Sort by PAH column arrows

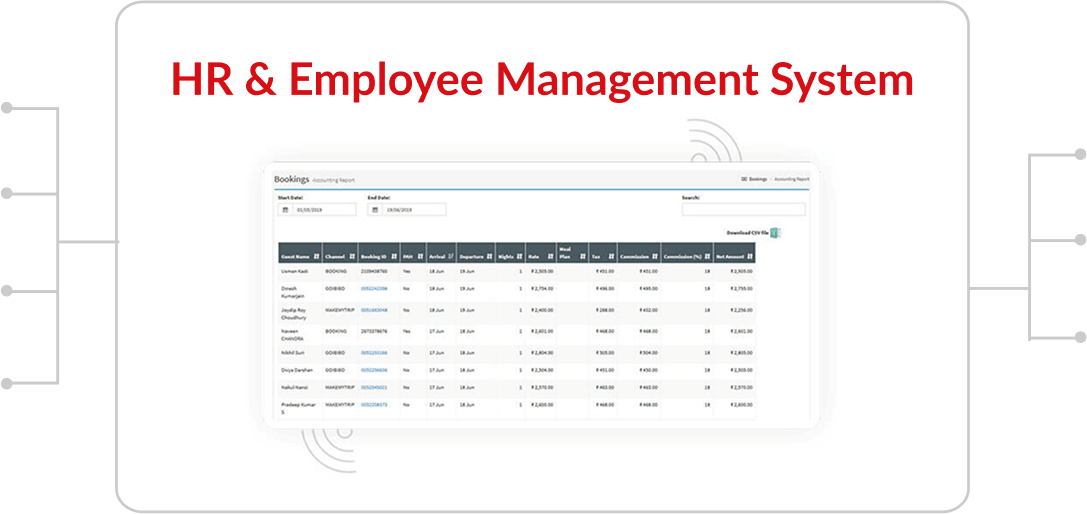coord(420,257)
